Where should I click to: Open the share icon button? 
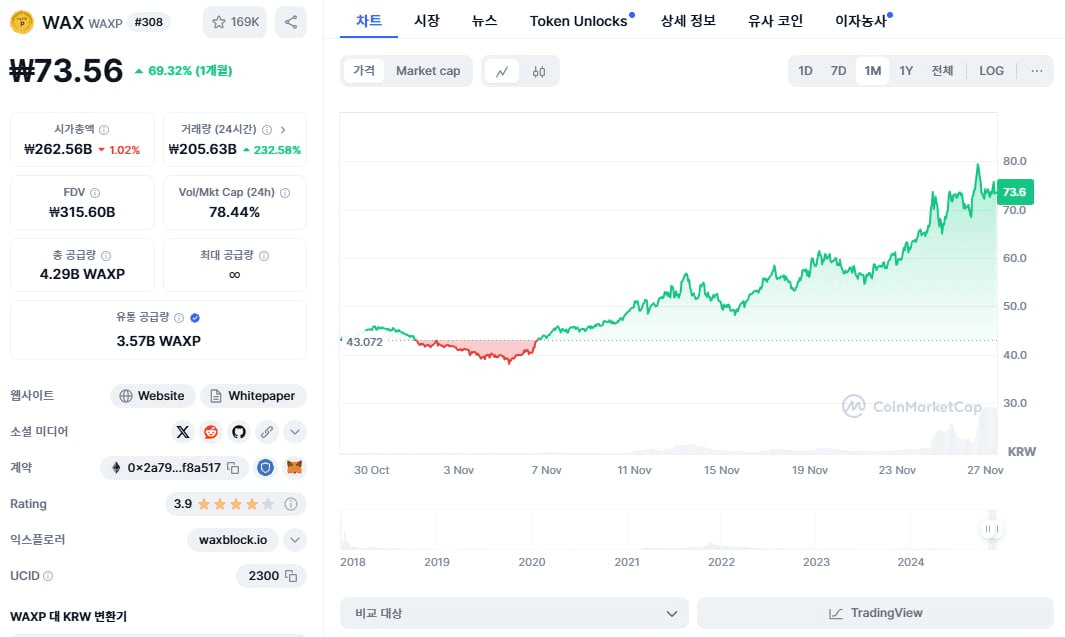[x=291, y=22]
